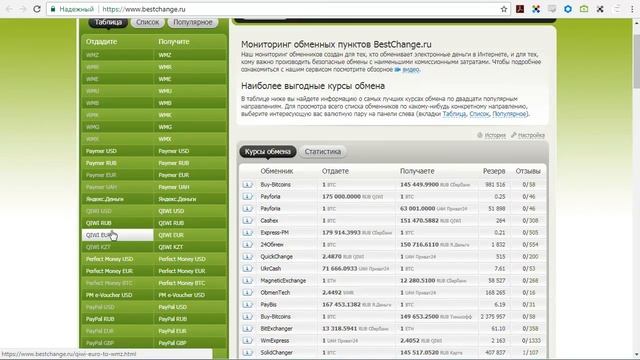Select Perfect Money EUR in the Получите column
Image resolution: width=640 pixels, height=360 pixels.
[190, 271]
